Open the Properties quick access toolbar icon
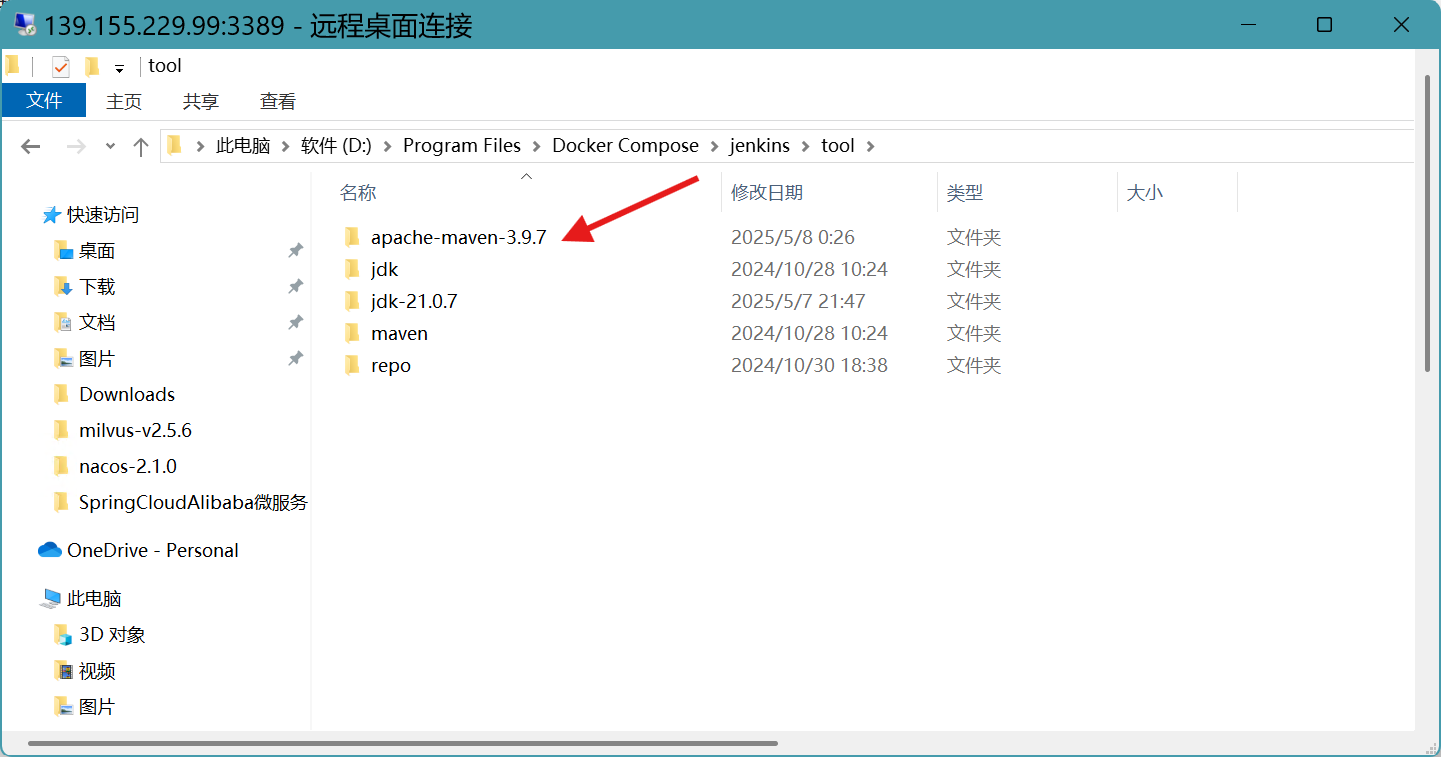This screenshot has width=1441, height=757. 61,67
